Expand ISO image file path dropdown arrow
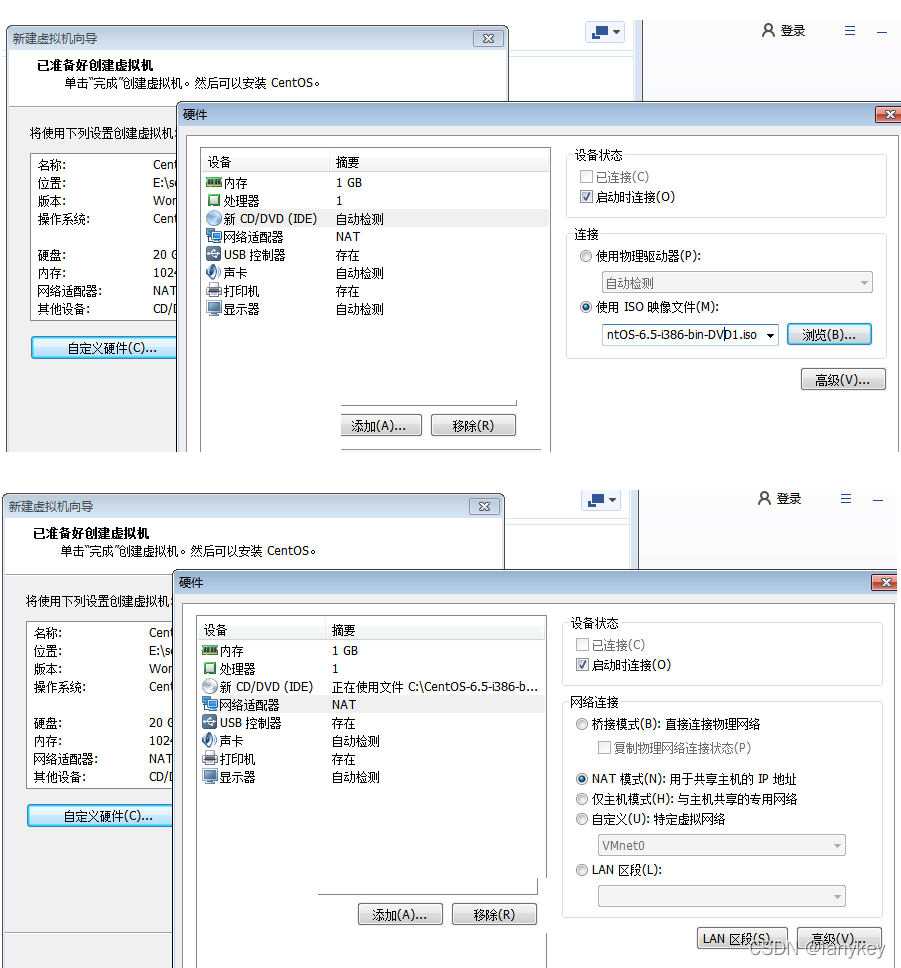The image size is (901, 968). click(771, 335)
